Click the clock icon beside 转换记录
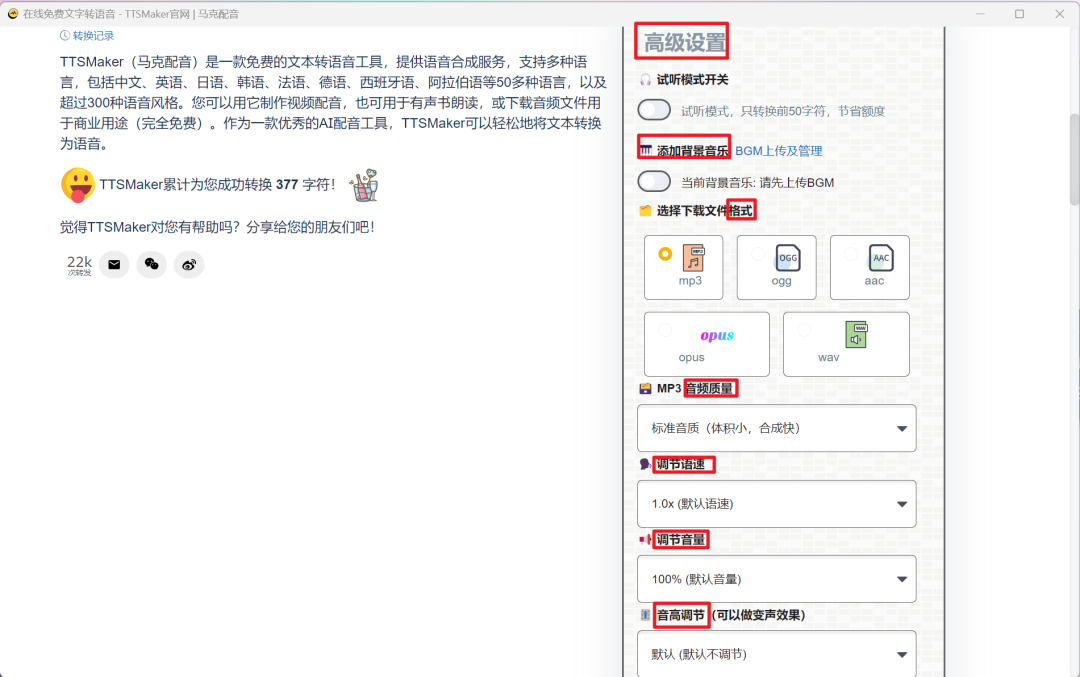 pyautogui.click(x=65, y=35)
